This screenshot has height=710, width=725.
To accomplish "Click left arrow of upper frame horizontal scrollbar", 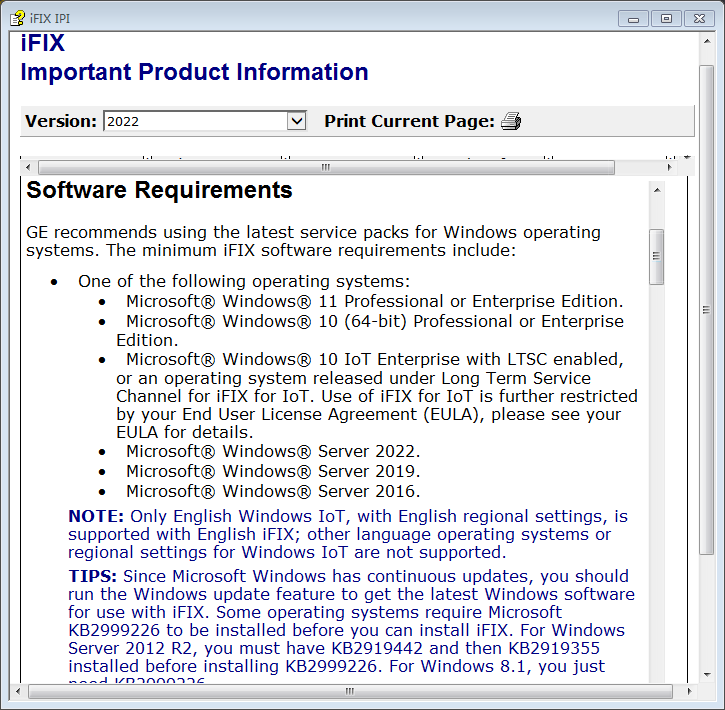I will (28, 167).
